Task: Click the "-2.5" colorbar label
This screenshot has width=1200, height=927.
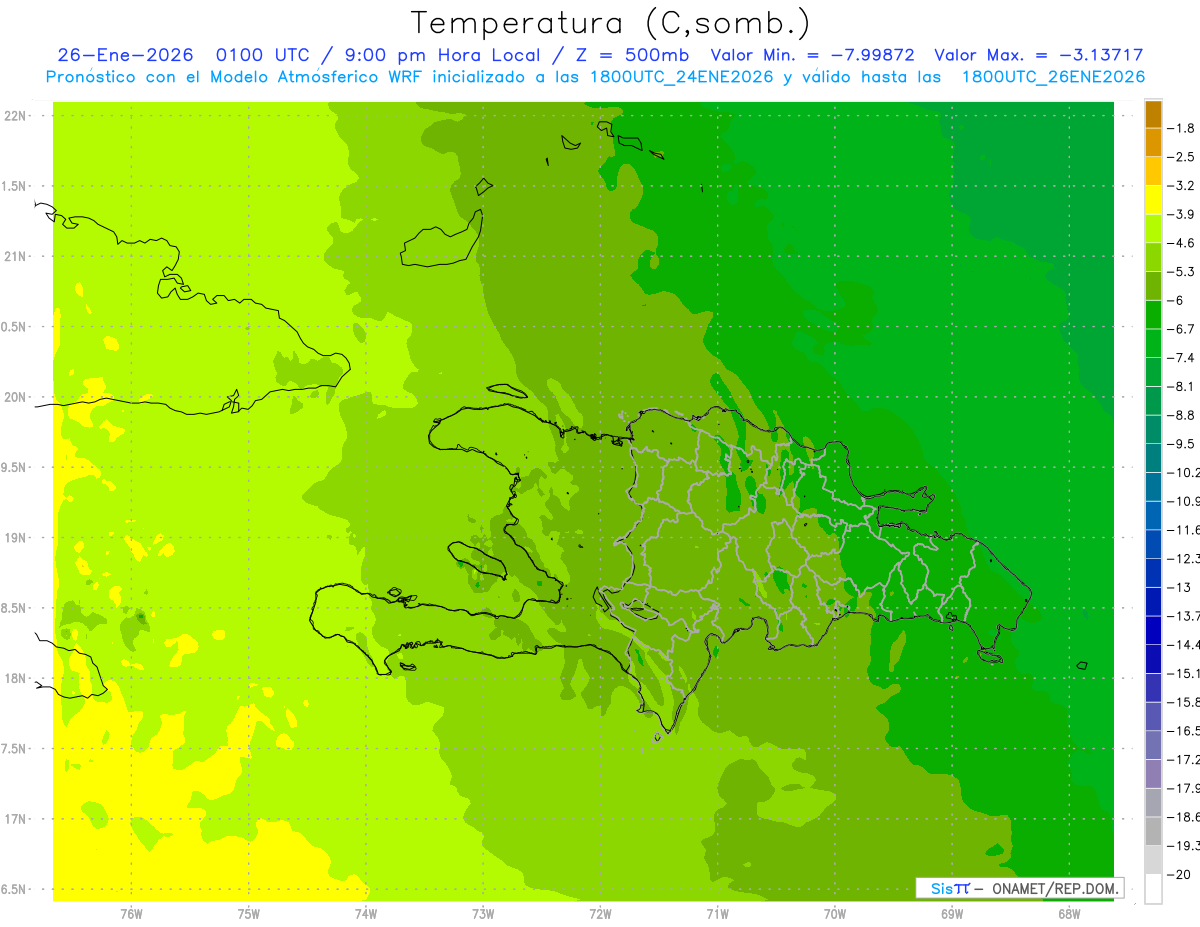Action: [1182, 157]
